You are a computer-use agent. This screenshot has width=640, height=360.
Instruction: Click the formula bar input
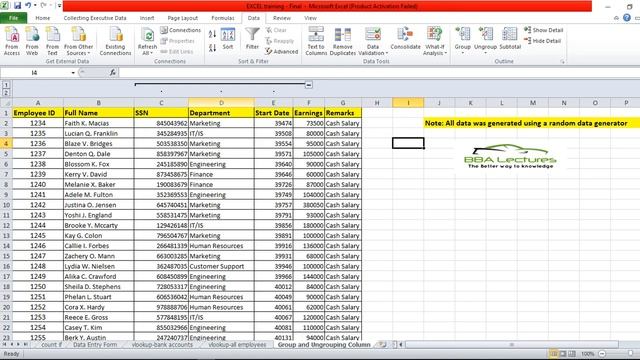(x=380, y=73)
